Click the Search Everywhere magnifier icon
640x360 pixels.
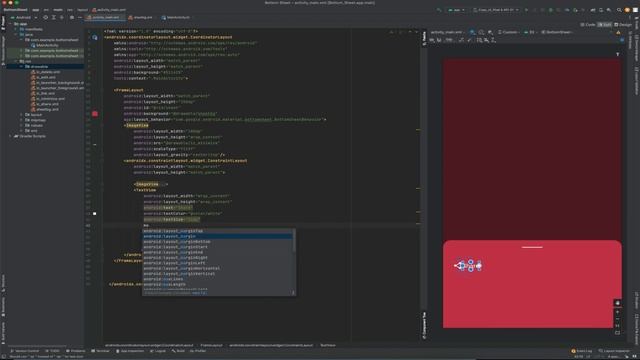click(619, 10)
